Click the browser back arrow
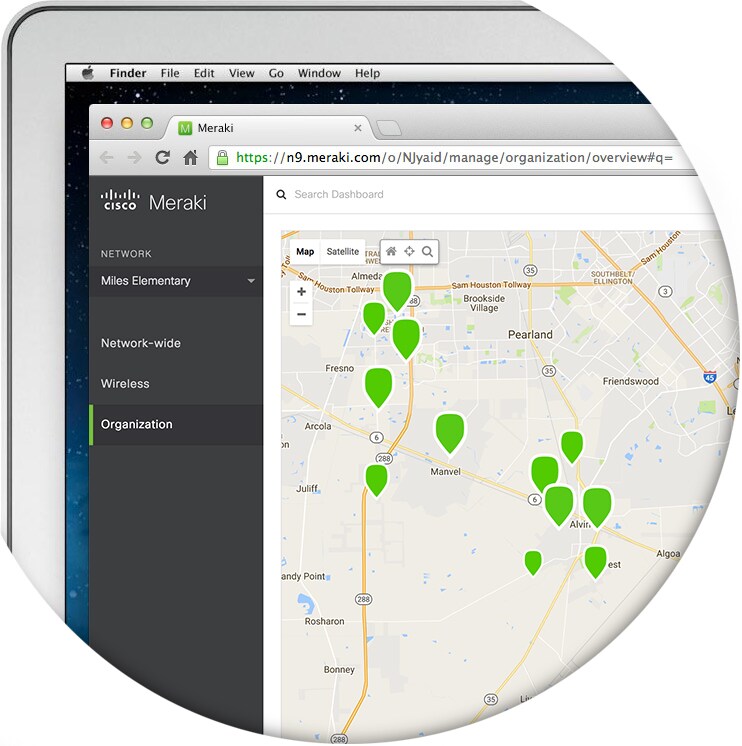 pos(107,157)
